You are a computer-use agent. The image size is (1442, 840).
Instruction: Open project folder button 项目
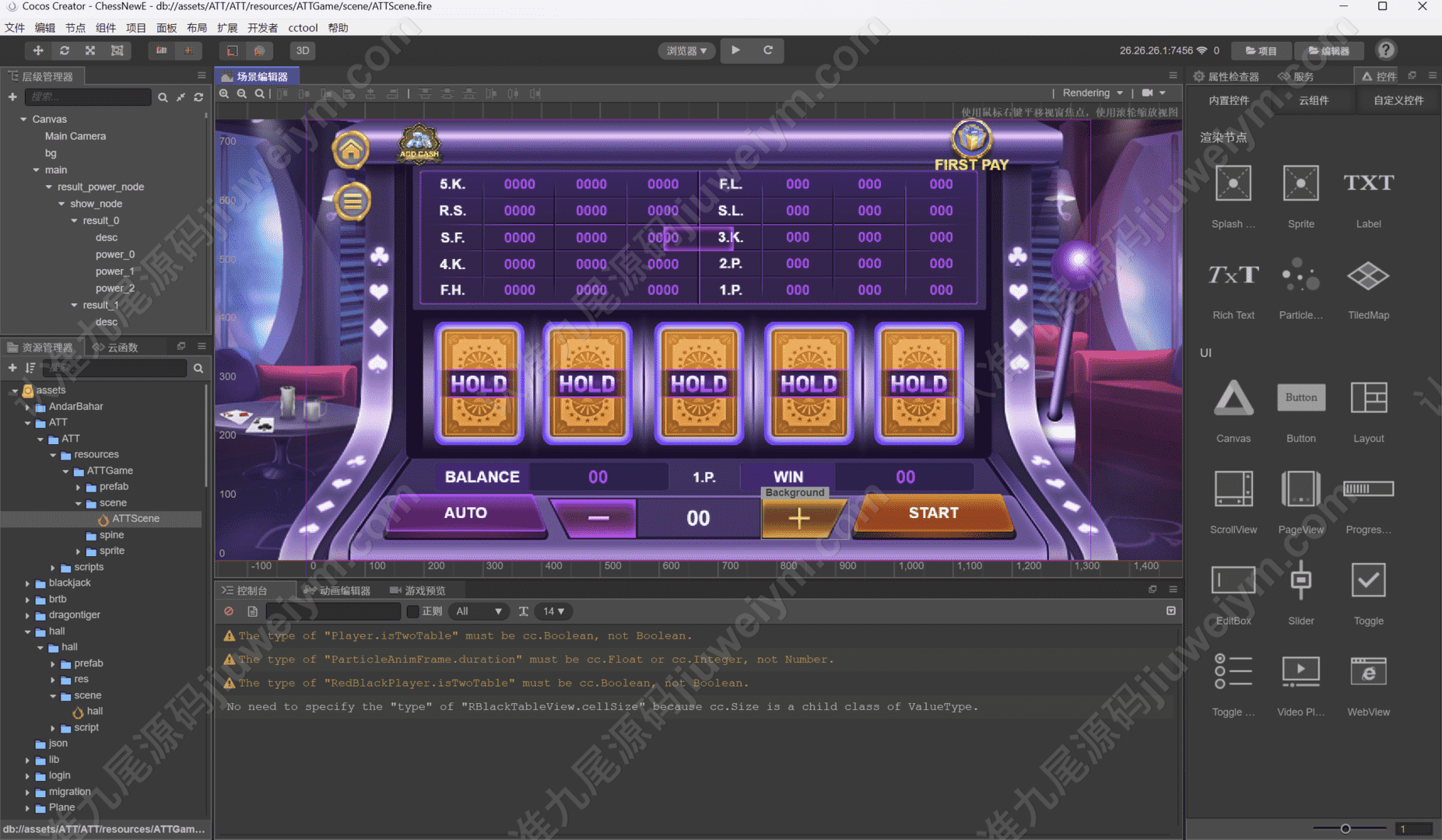coord(1261,51)
